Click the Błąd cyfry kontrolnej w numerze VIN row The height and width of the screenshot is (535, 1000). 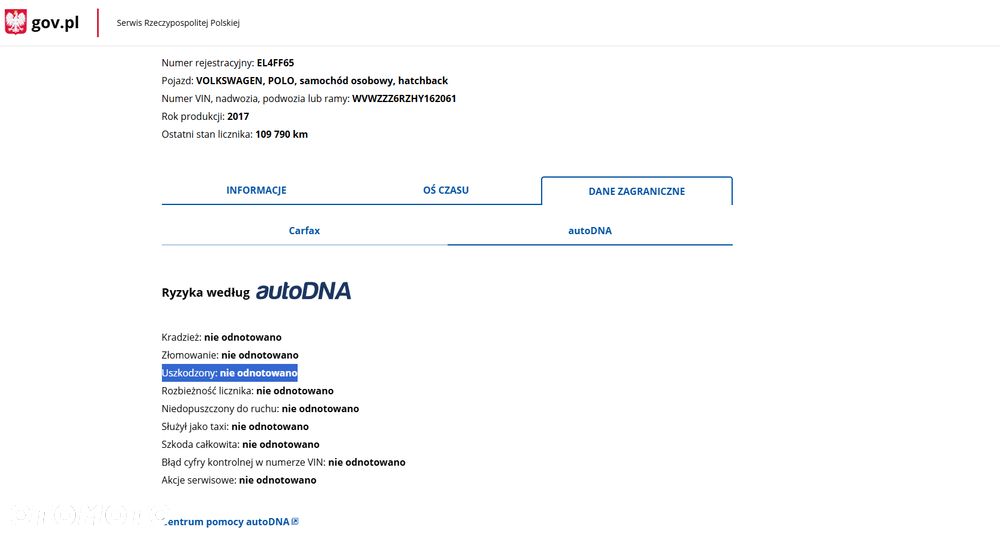(283, 462)
